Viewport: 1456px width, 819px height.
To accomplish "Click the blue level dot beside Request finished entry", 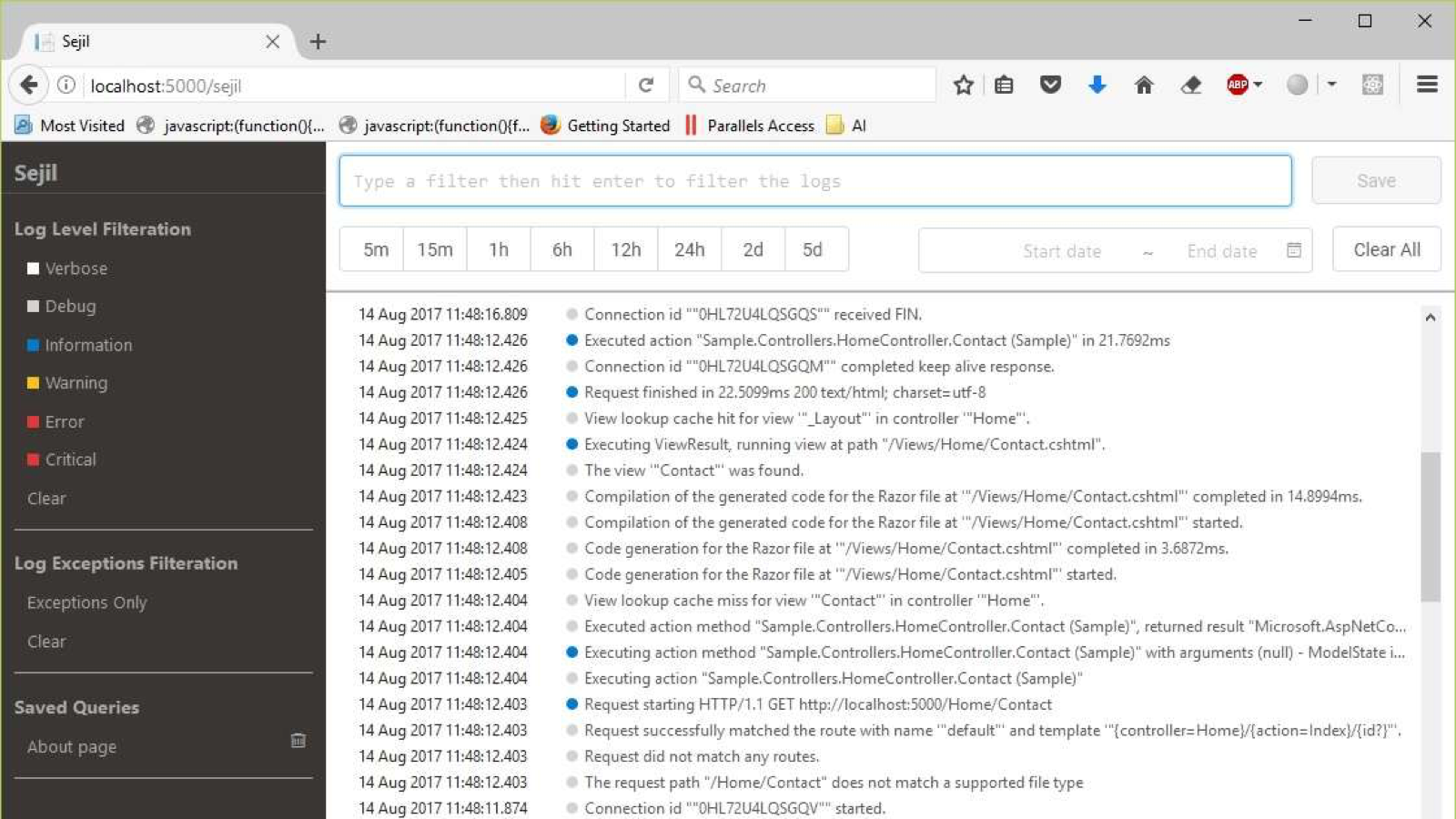I will (571, 392).
